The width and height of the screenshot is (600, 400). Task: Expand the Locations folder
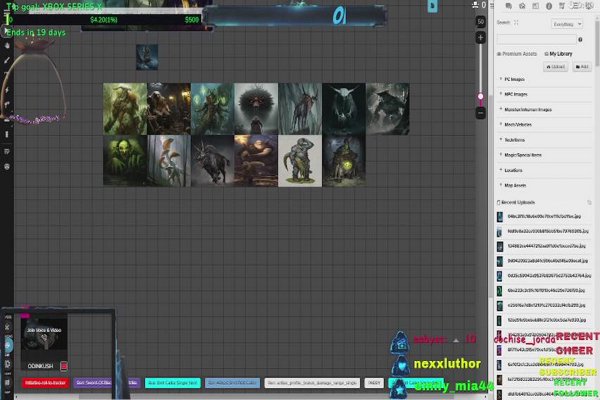(545, 170)
